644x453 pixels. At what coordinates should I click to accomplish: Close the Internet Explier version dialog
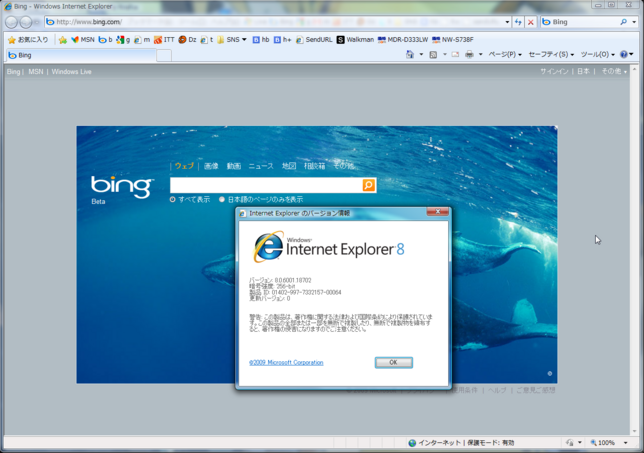437,212
